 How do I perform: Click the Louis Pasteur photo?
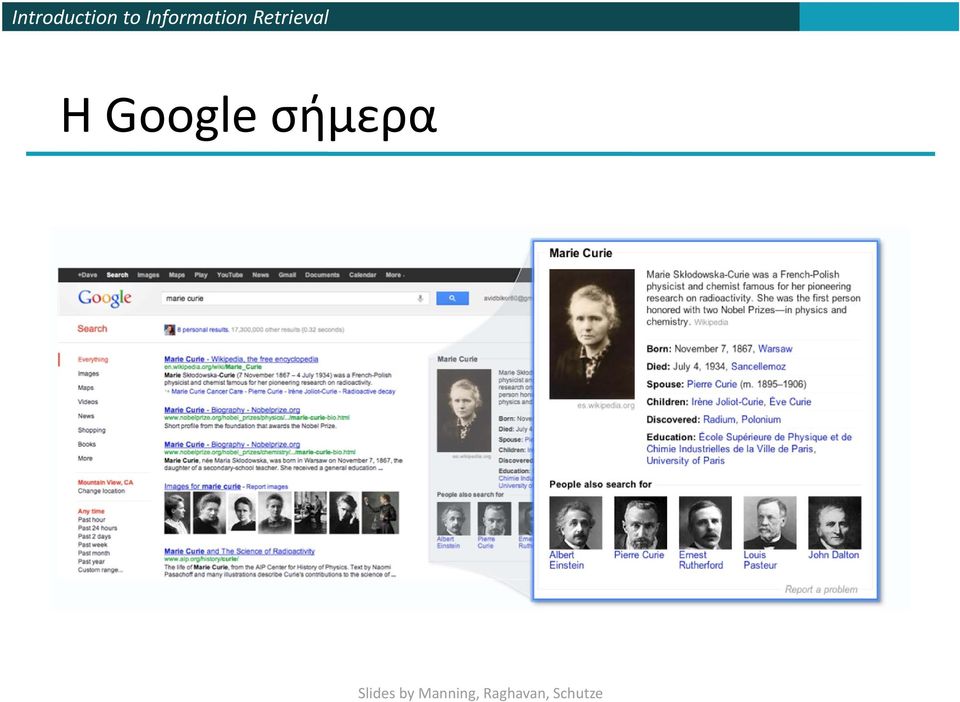pyautogui.click(x=770, y=523)
